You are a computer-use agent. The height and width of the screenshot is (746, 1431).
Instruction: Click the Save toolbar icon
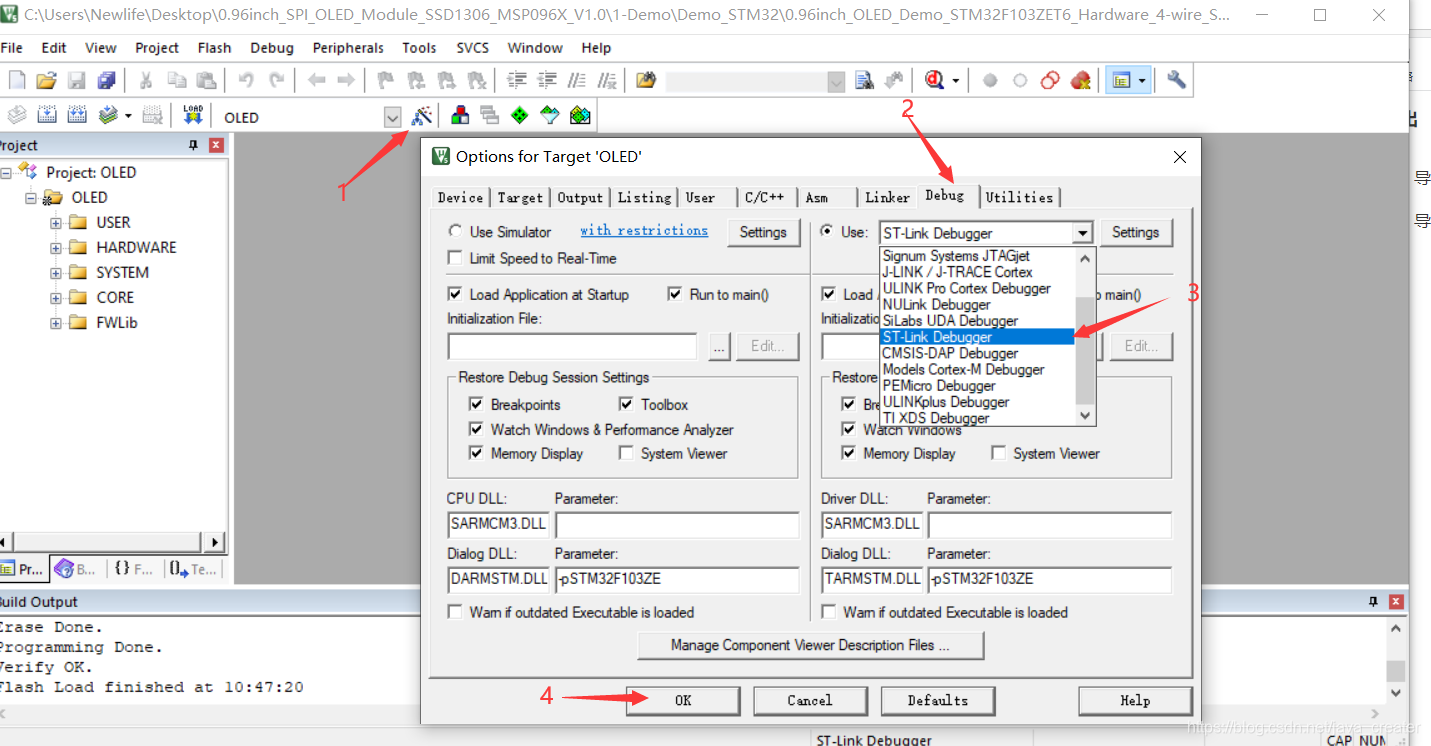tap(76, 81)
